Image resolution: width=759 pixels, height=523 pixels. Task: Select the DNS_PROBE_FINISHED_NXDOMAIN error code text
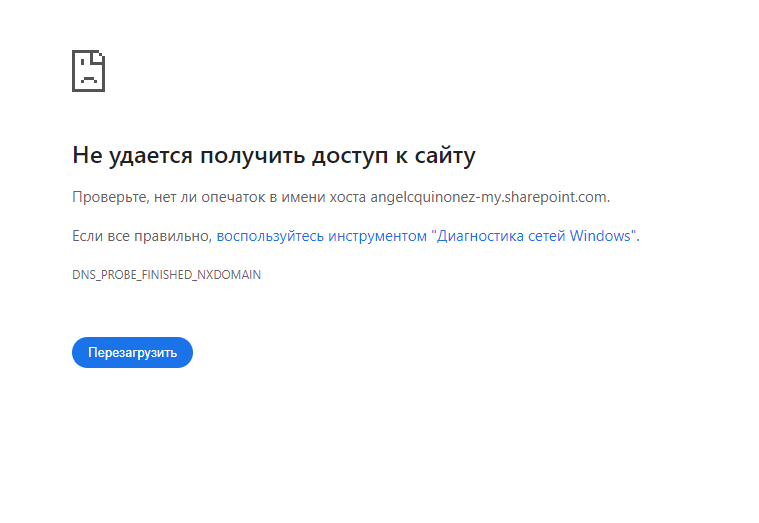(x=167, y=275)
